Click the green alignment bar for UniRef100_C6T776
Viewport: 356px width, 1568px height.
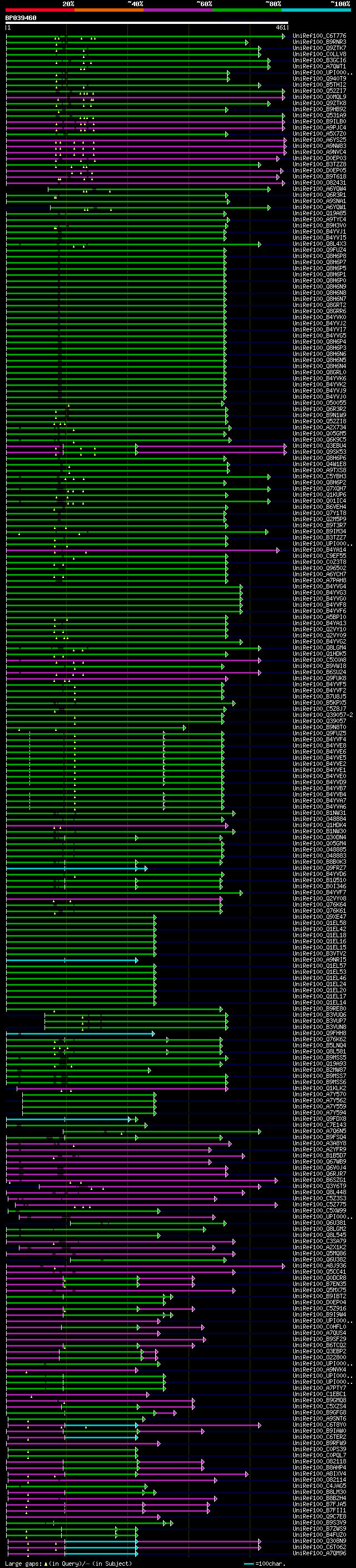click(145, 37)
